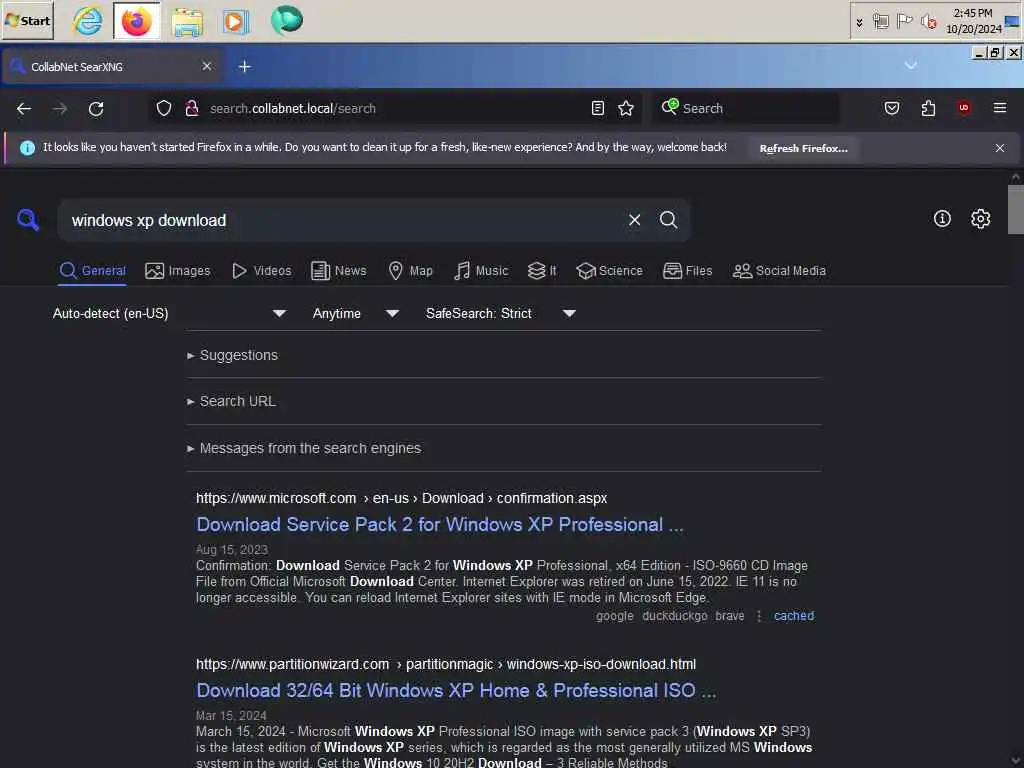The width and height of the screenshot is (1024, 768).
Task: Switch to the News category
Action: 338,270
